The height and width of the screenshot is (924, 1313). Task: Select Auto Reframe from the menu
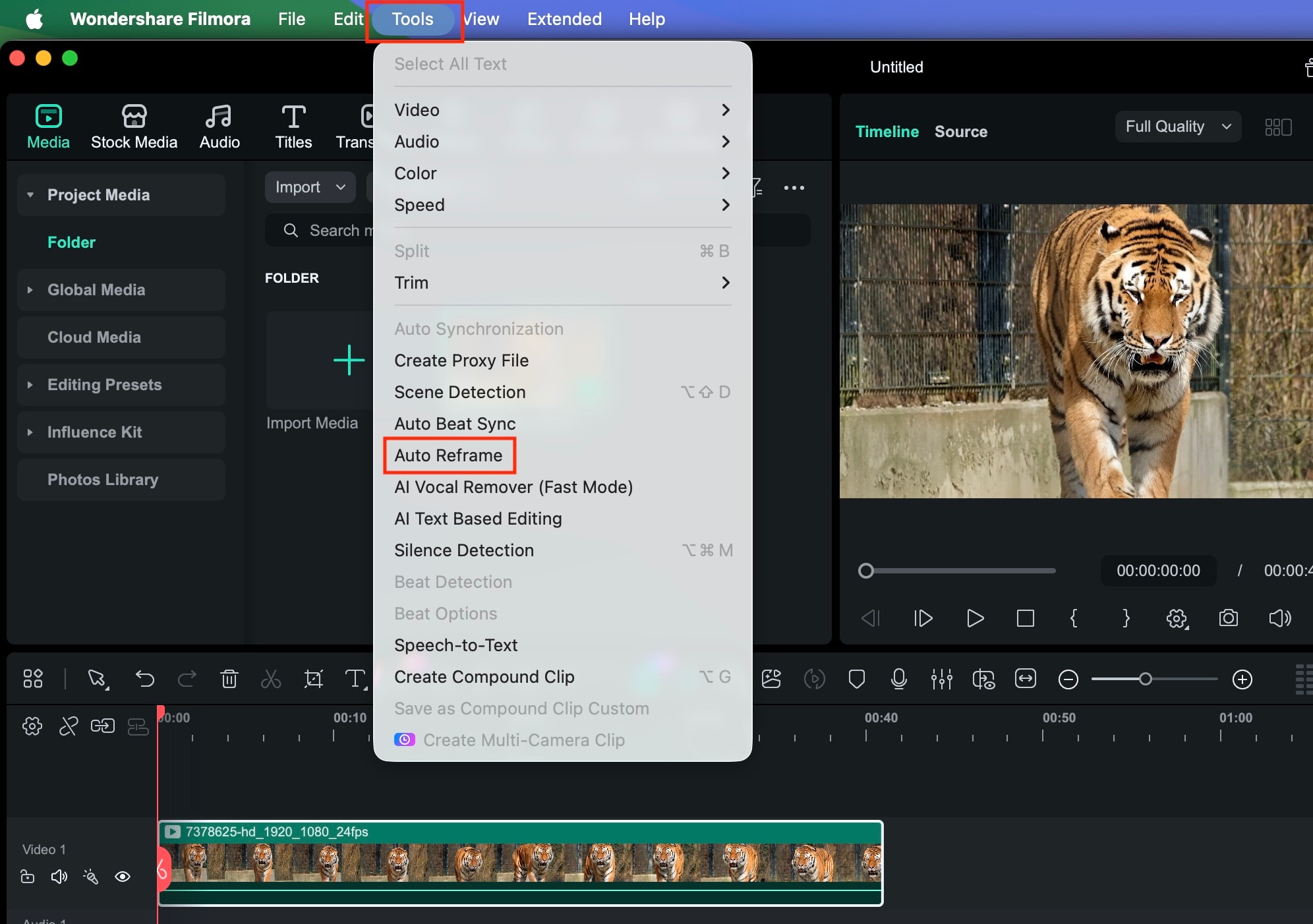pyautogui.click(x=449, y=455)
